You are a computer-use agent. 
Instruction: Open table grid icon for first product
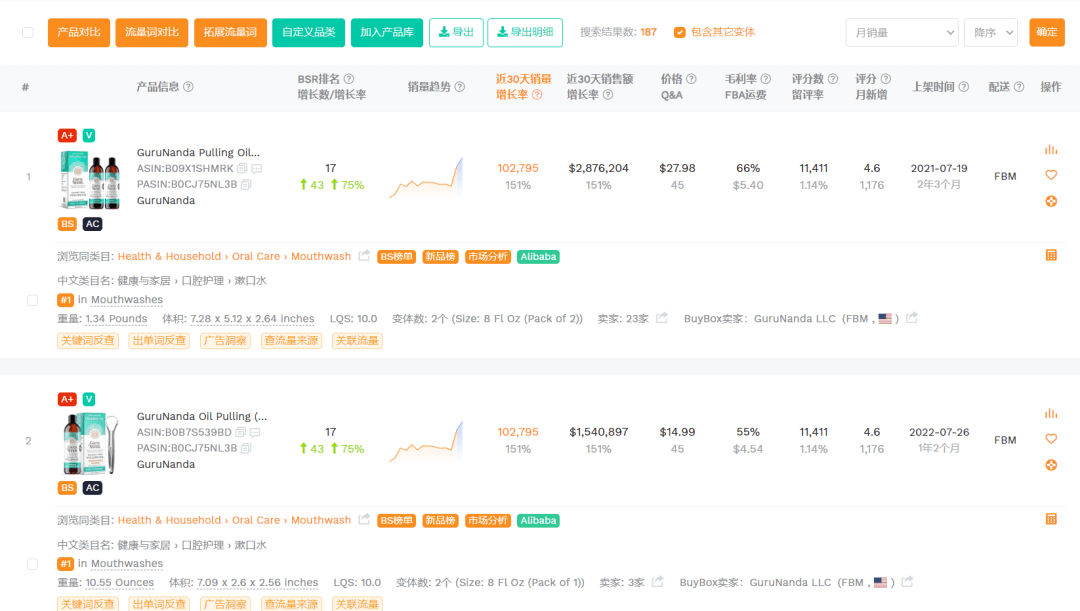(1050, 256)
